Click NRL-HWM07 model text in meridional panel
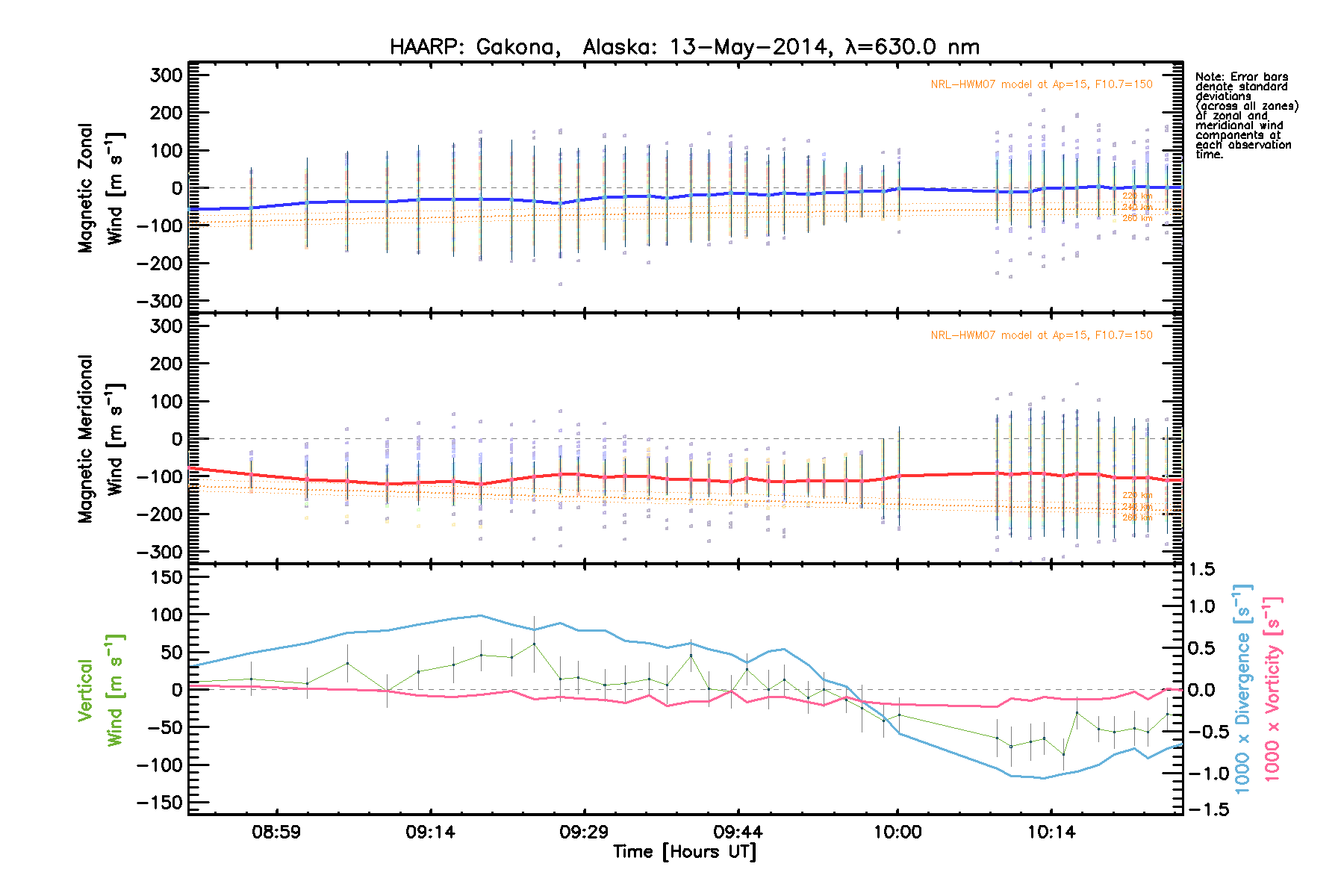The height and width of the screenshot is (896, 1344). click(1041, 335)
